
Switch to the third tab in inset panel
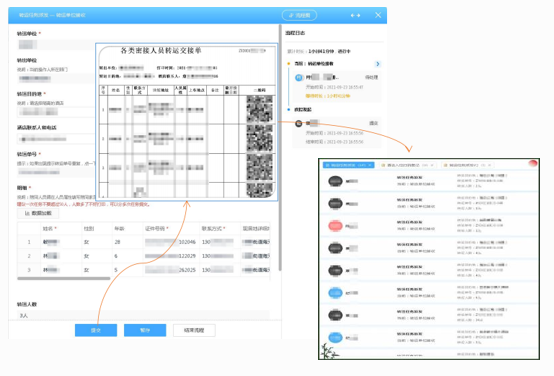(467, 165)
